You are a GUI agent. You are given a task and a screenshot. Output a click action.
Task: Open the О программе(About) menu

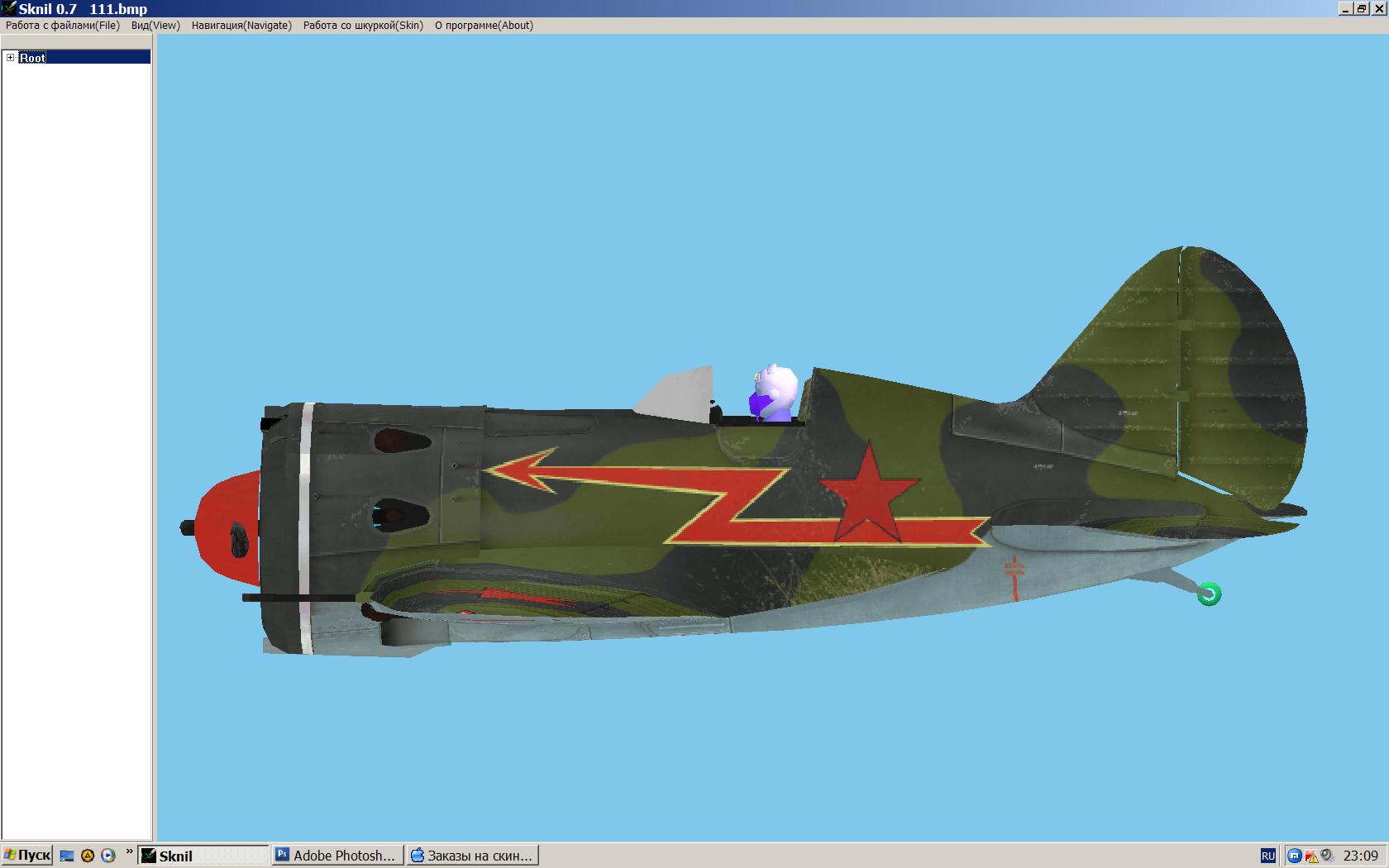(484, 26)
